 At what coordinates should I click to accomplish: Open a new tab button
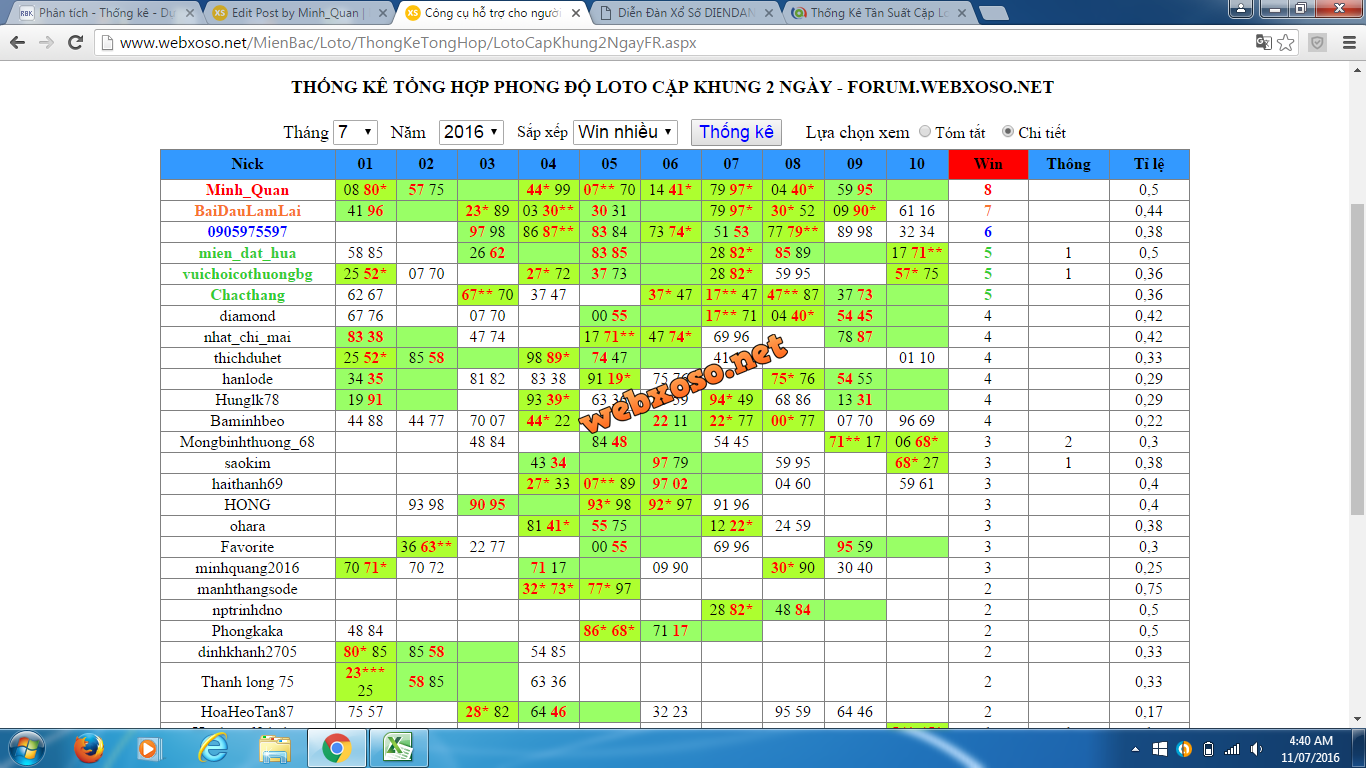coord(993,13)
